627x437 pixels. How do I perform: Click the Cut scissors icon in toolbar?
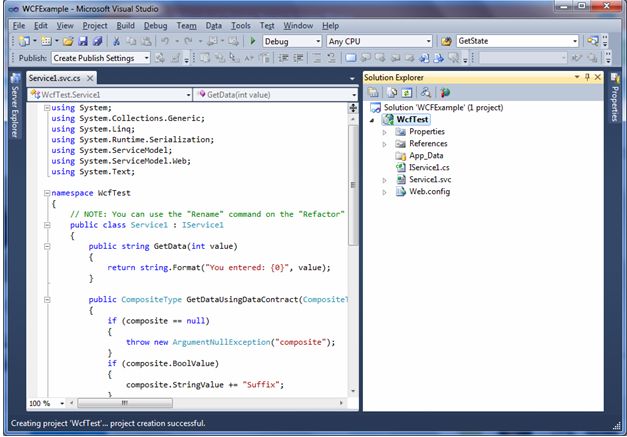tap(116, 42)
